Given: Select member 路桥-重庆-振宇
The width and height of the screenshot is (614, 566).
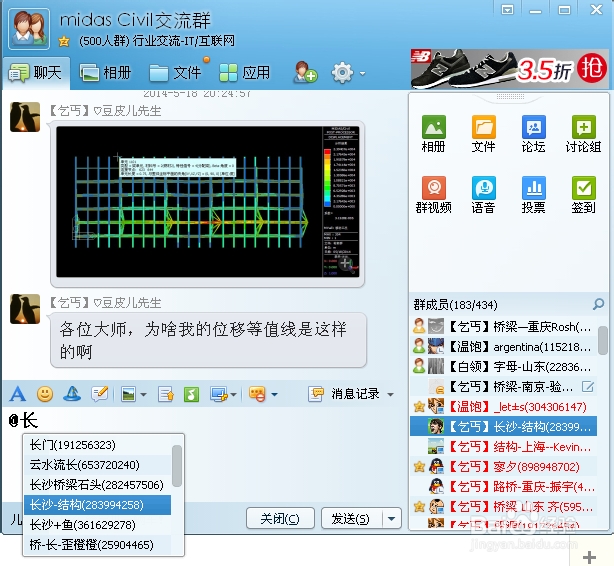Looking at the screenshot, I should (504, 486).
